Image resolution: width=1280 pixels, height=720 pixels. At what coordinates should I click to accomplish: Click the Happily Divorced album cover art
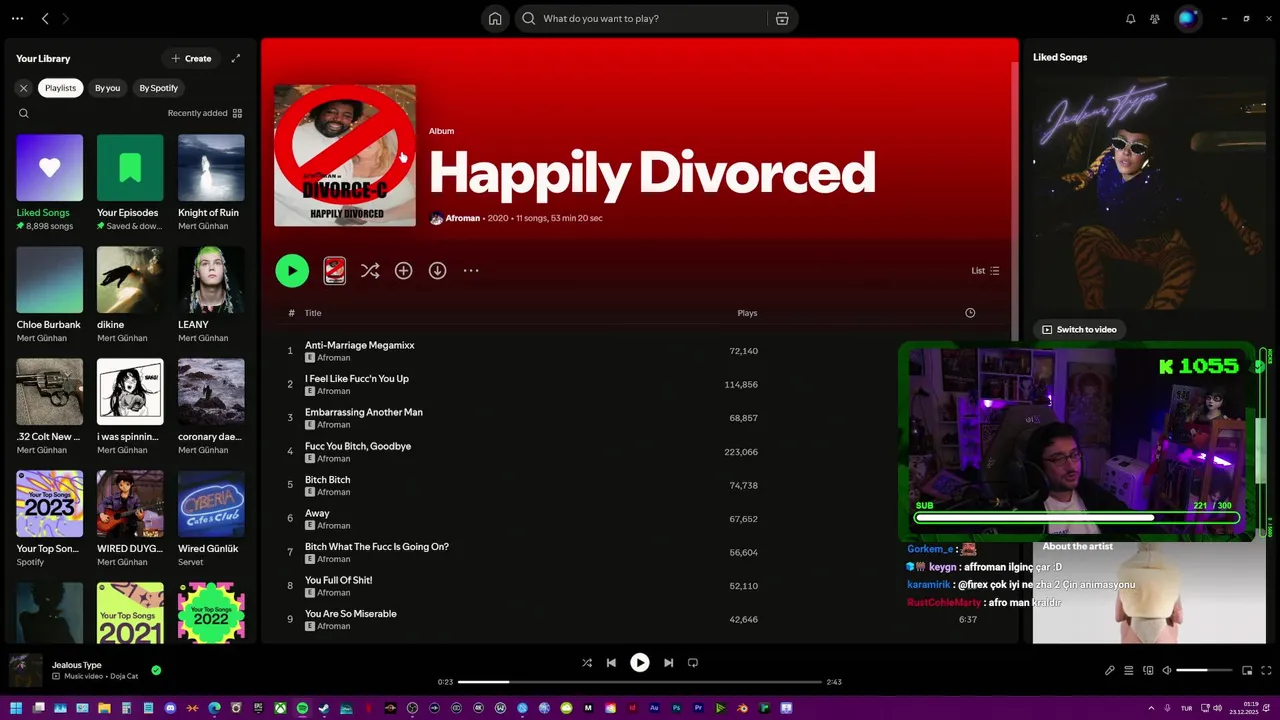(x=345, y=155)
